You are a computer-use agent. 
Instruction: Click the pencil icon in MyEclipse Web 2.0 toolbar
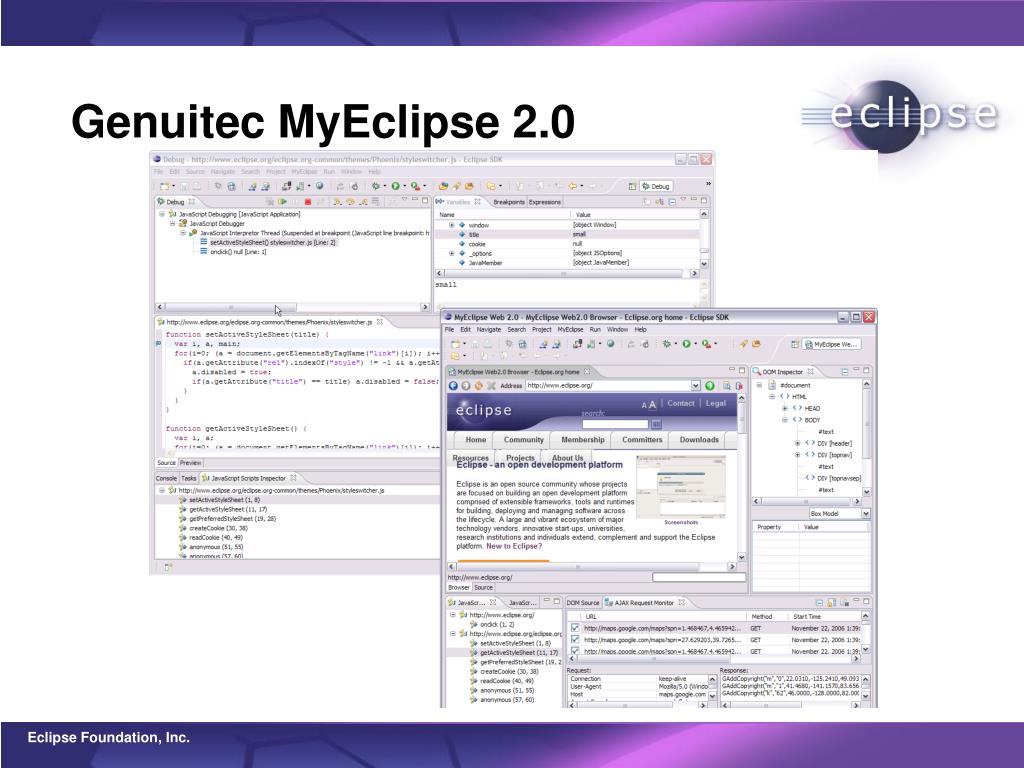743,344
